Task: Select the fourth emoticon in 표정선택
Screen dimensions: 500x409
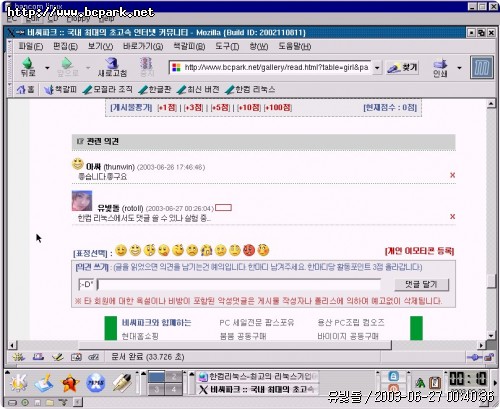Action: click(x=164, y=250)
